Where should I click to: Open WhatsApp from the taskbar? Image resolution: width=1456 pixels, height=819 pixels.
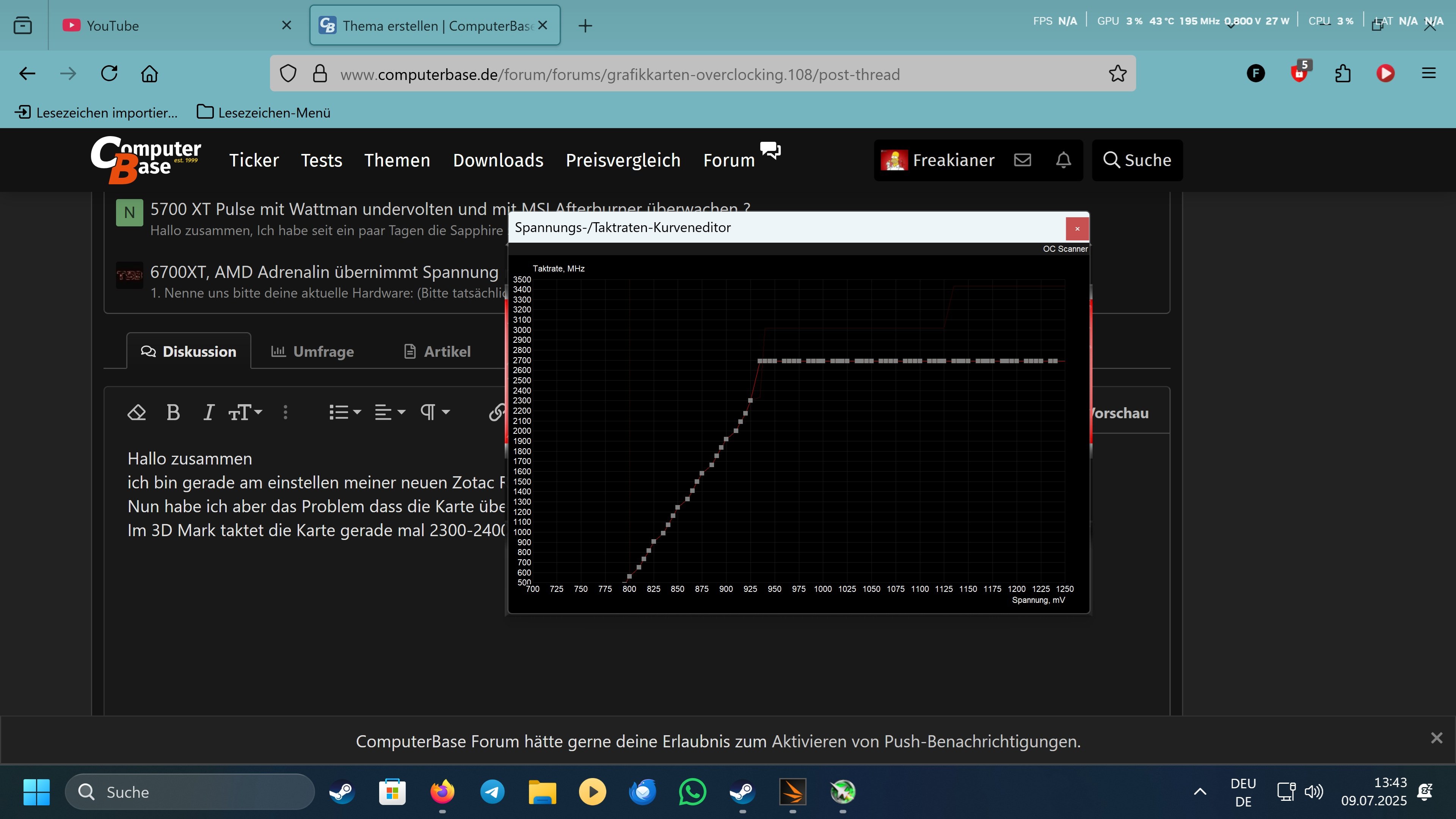click(692, 792)
